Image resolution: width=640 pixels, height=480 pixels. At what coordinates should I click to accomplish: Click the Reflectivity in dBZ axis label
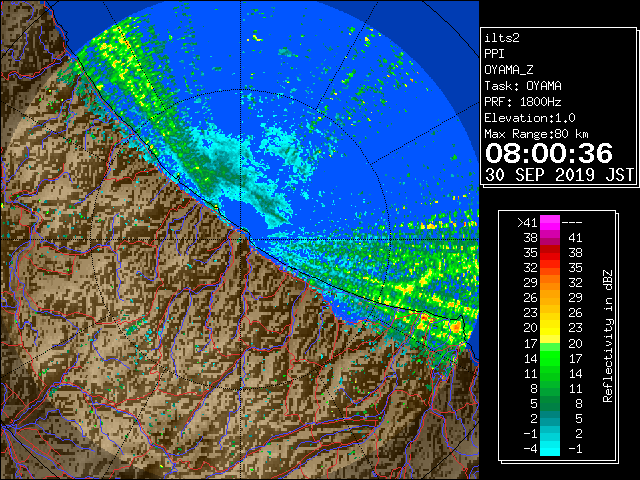click(608, 336)
